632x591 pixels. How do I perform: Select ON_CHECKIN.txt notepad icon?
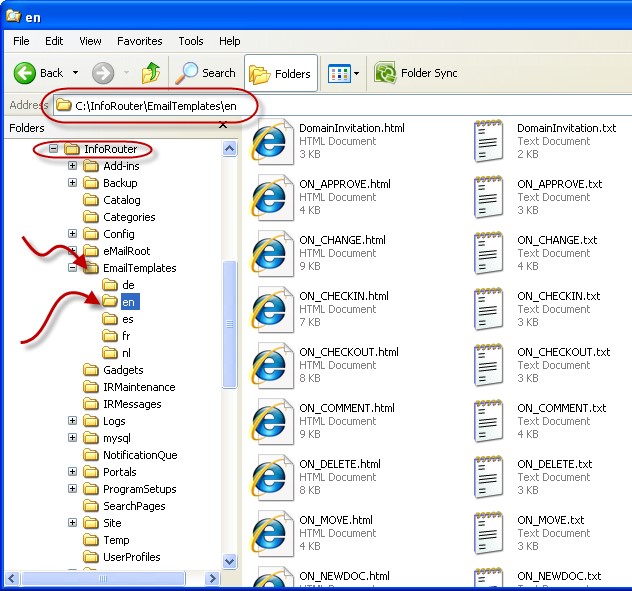point(489,309)
